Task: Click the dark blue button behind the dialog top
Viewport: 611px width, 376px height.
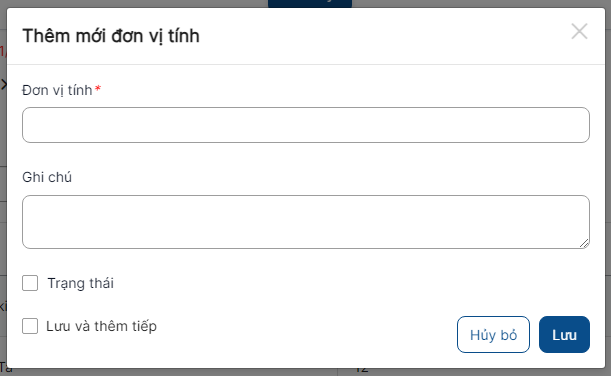Action: point(310,4)
